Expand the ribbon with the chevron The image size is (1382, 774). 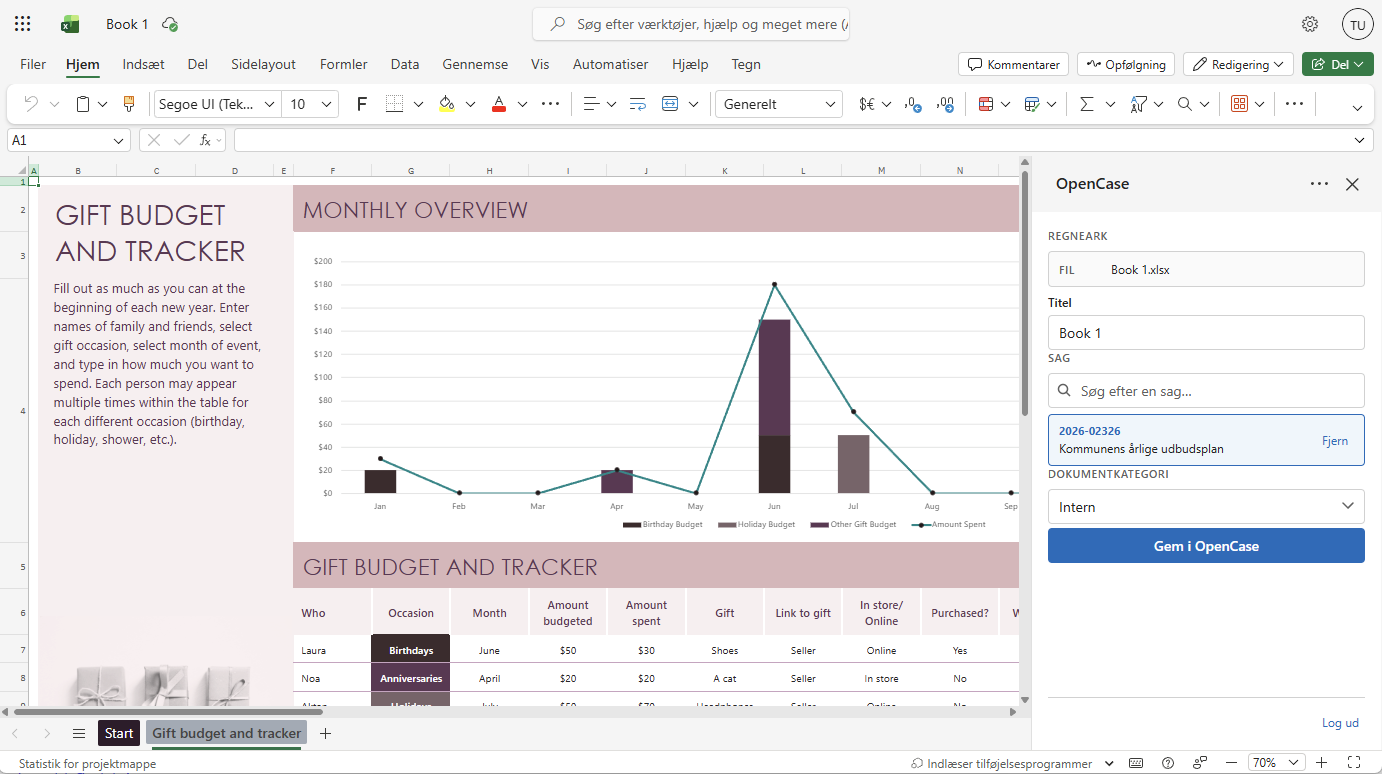1357,107
